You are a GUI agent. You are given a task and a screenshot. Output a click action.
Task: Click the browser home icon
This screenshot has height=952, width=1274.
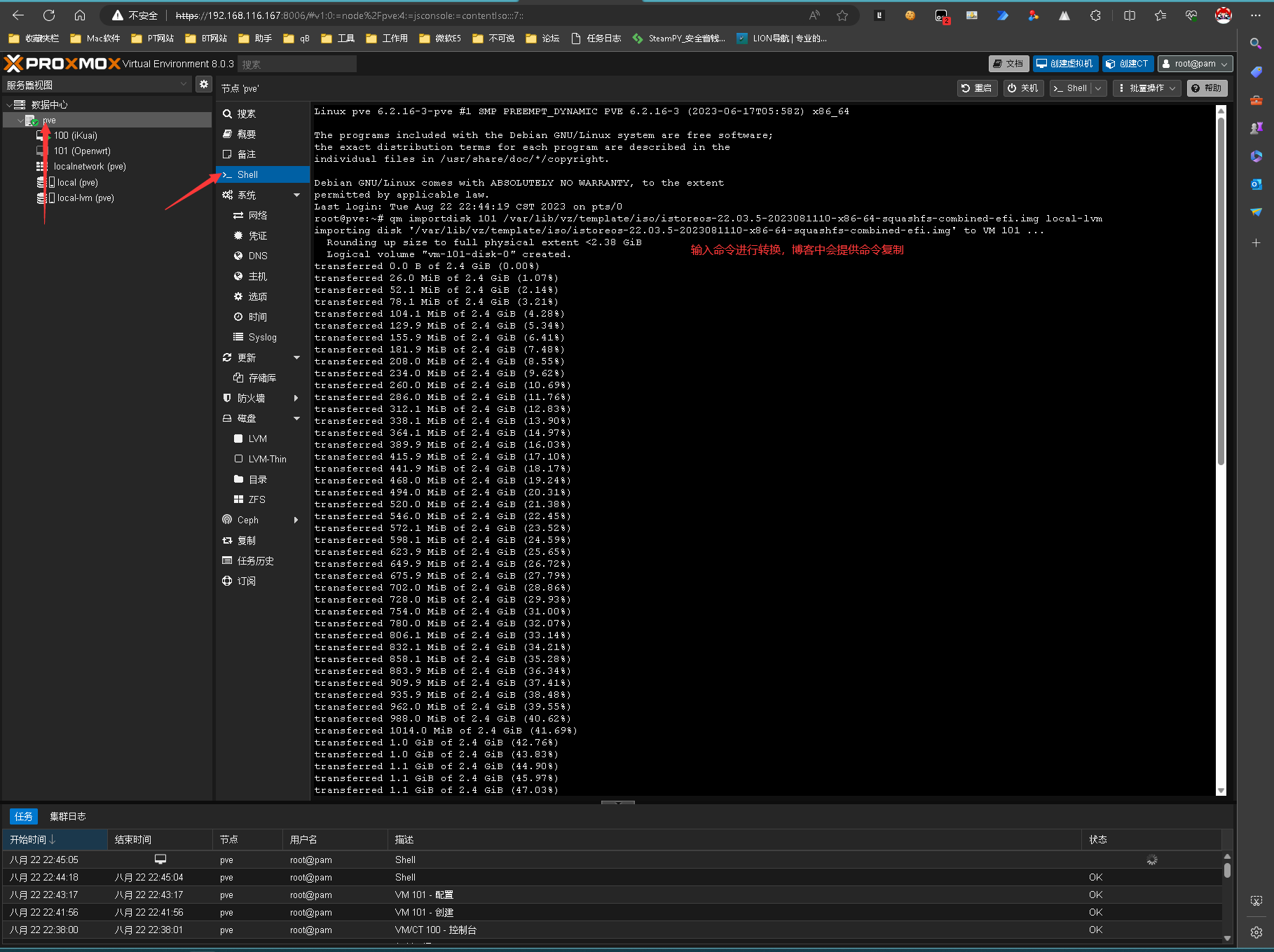80,15
